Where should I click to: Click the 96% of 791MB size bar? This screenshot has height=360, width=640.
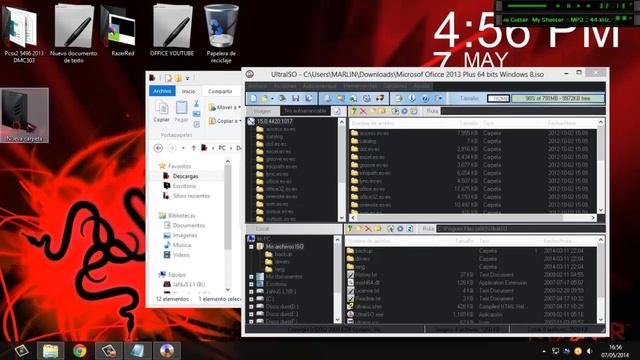click(557, 98)
